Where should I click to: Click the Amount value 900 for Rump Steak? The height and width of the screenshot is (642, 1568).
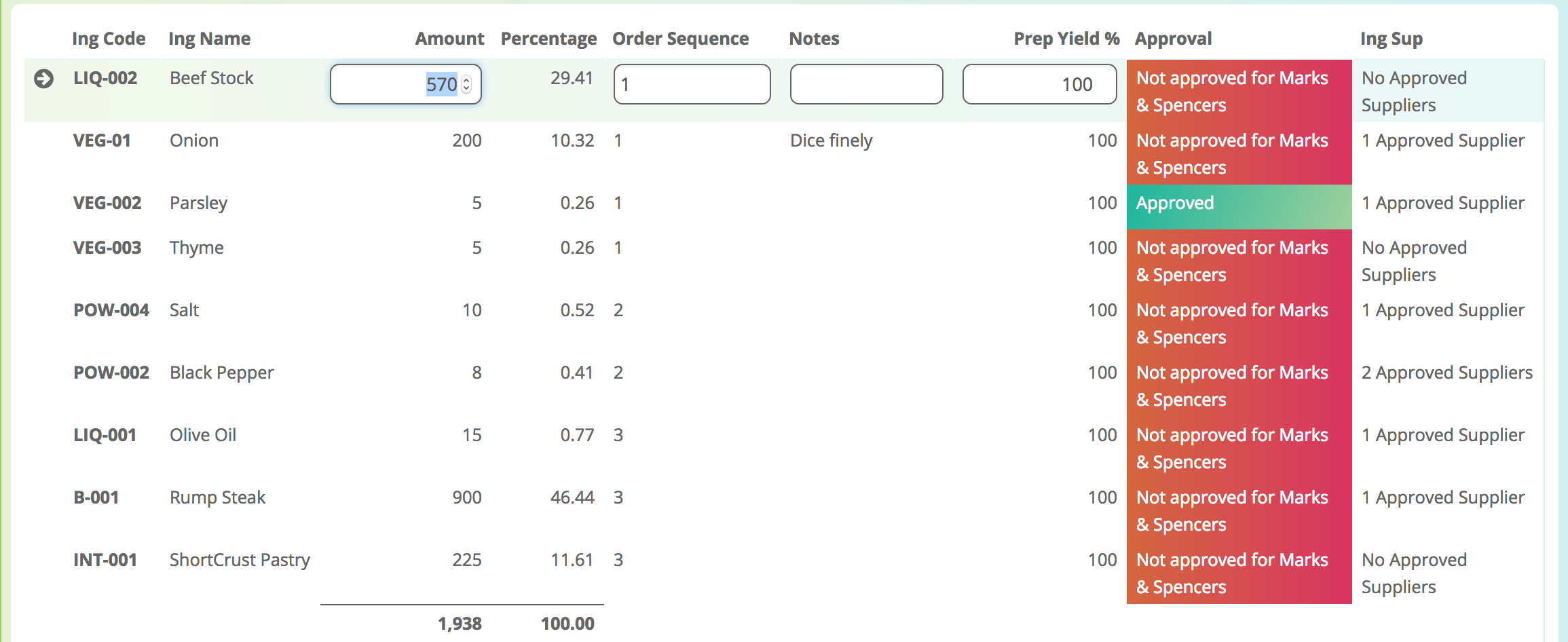[466, 497]
